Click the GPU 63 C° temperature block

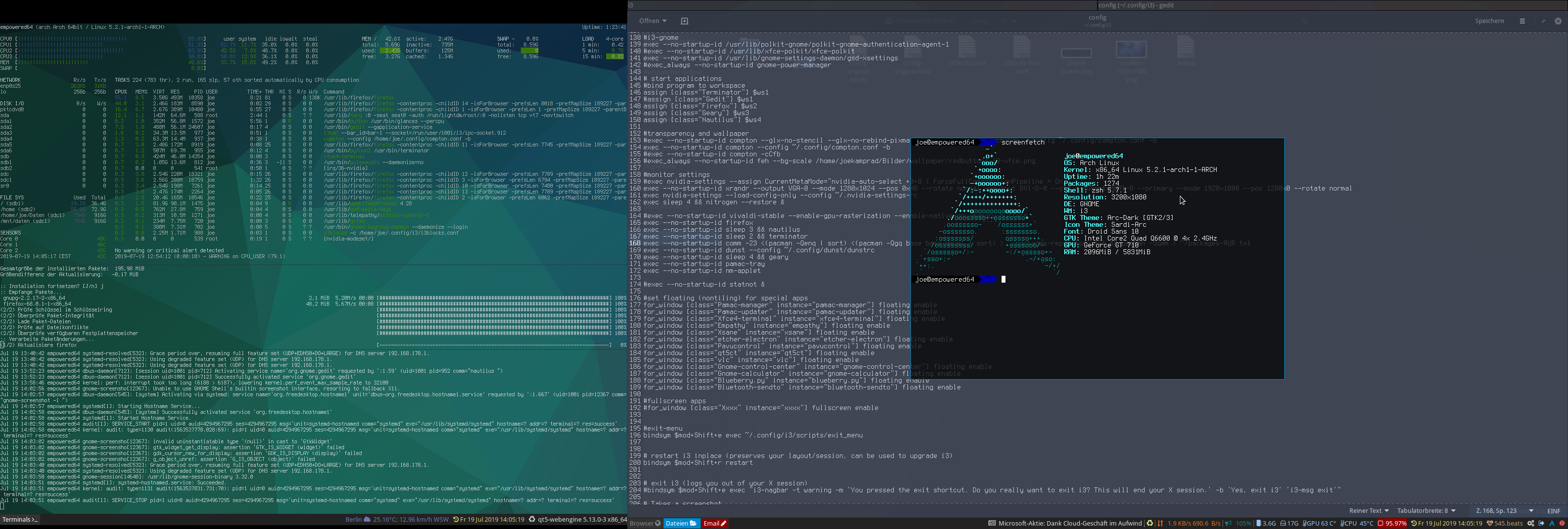pos(1319,524)
